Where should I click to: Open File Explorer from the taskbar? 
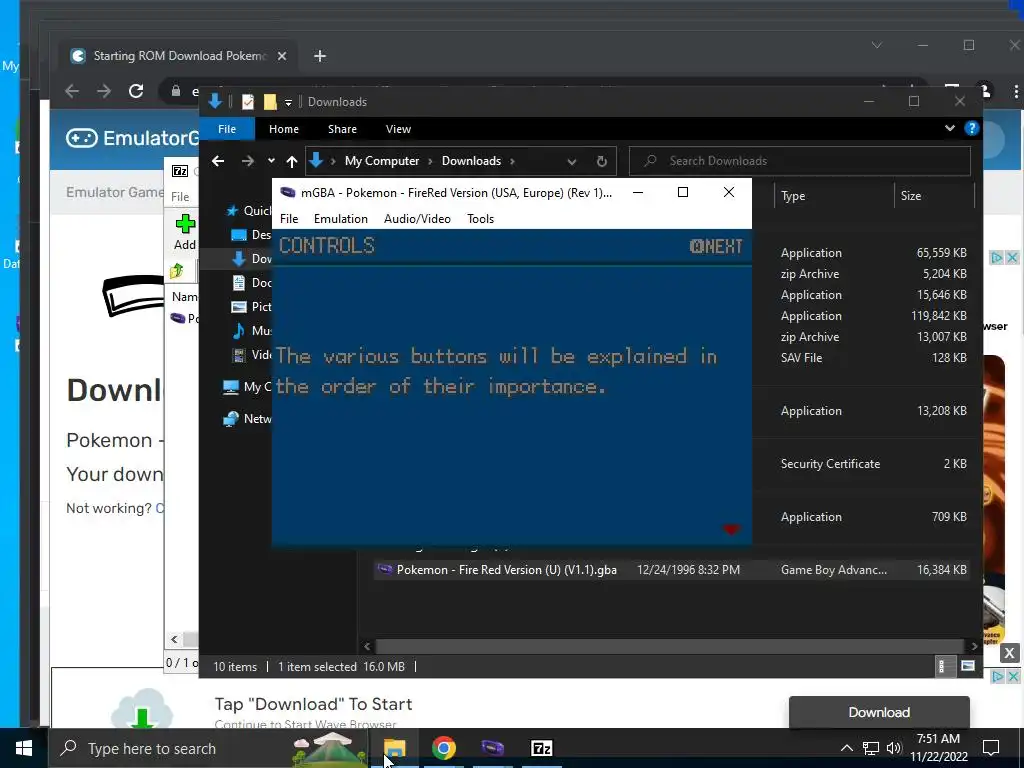(394, 748)
